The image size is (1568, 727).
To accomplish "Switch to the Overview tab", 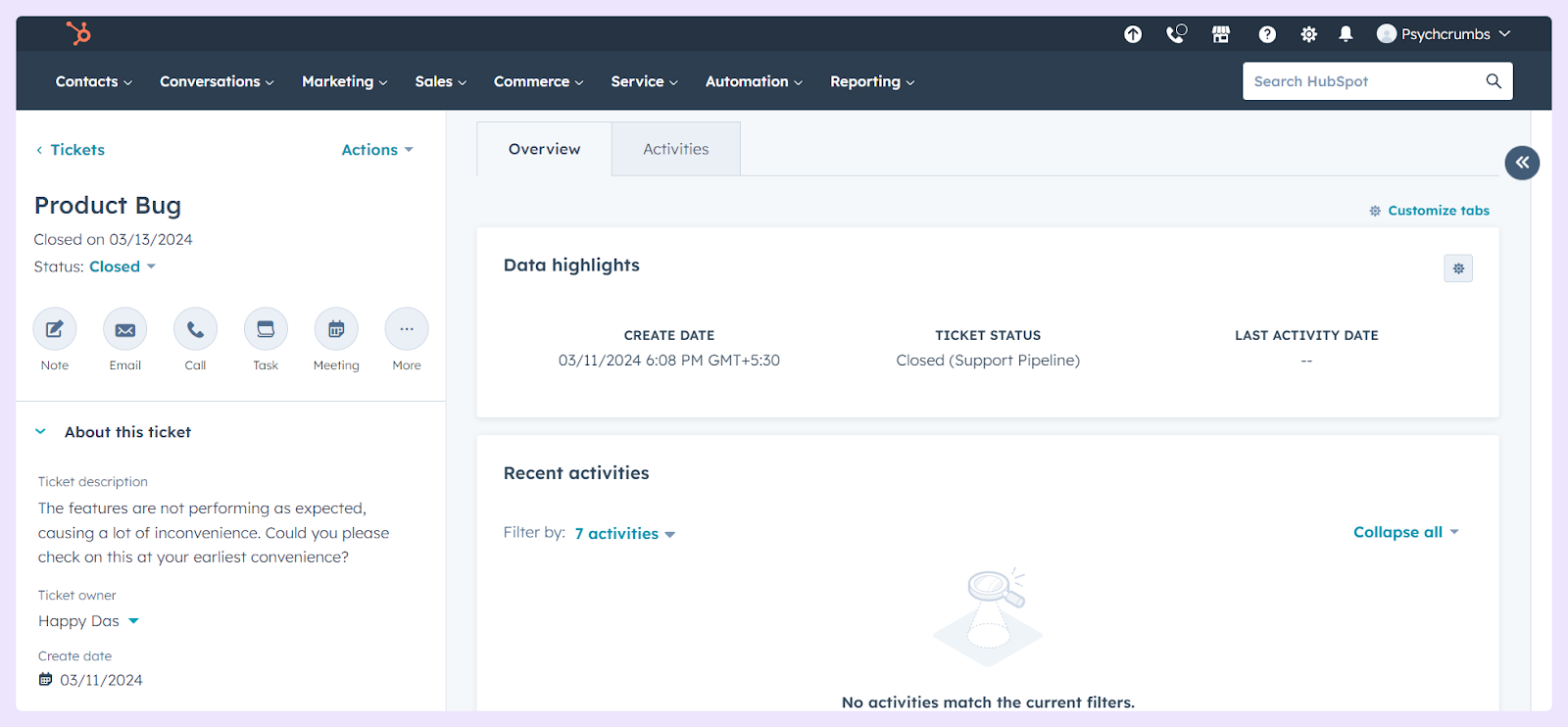I will (x=544, y=149).
